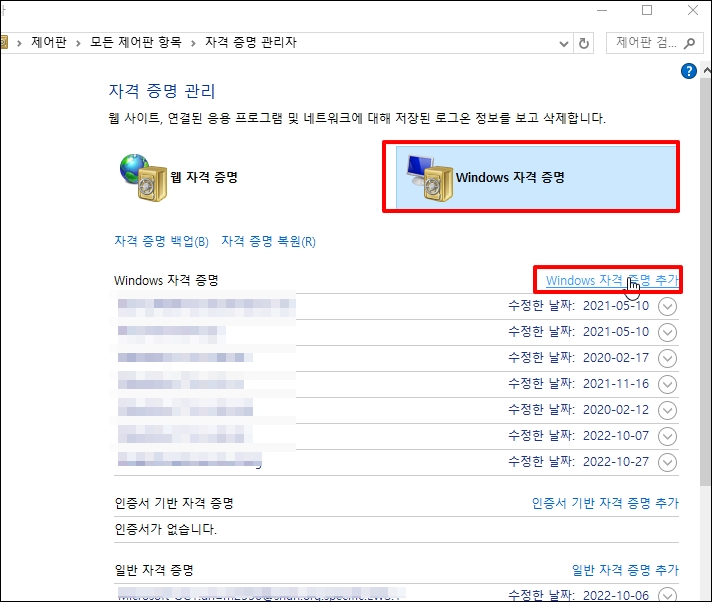Viewport: 712px width, 602px height.
Task: Click the search magnifier icon
Action: 689,43
